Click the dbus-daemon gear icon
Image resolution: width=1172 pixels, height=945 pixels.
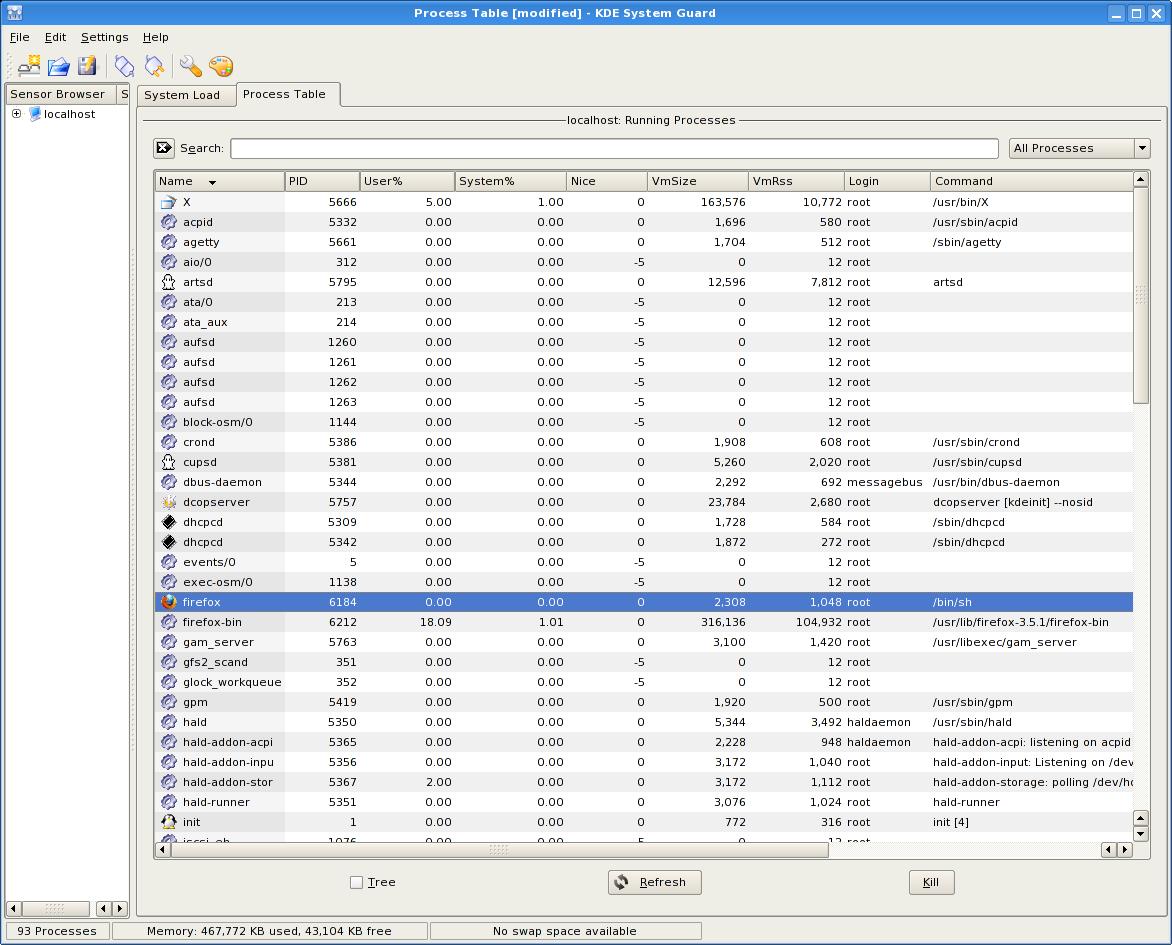(x=169, y=482)
